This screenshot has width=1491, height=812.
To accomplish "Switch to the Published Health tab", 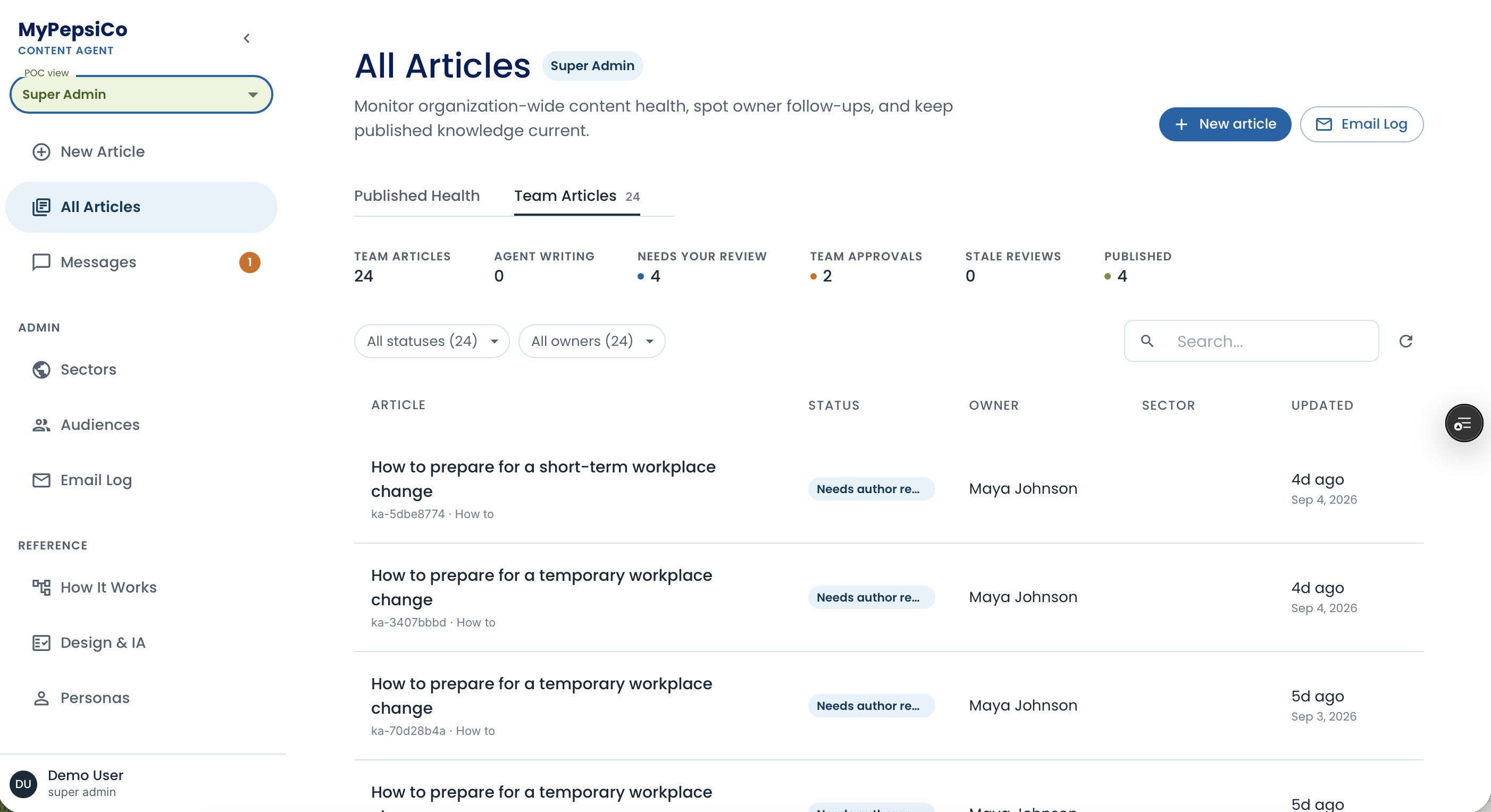I will (417, 196).
